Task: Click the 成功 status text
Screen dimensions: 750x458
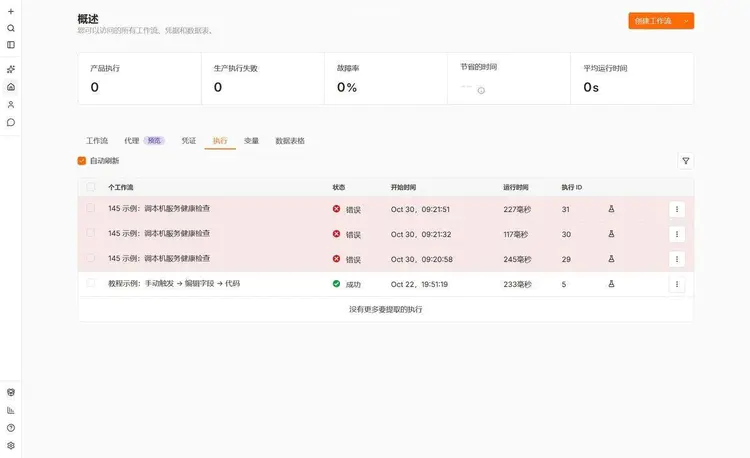Action: coord(353,284)
